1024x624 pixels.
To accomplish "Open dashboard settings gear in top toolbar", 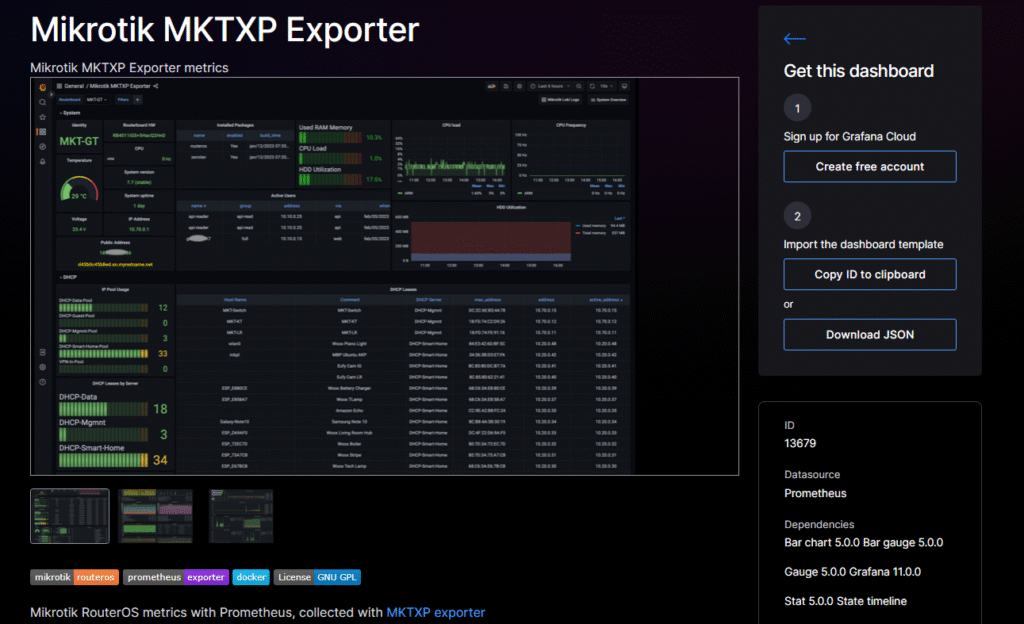I will pos(520,86).
